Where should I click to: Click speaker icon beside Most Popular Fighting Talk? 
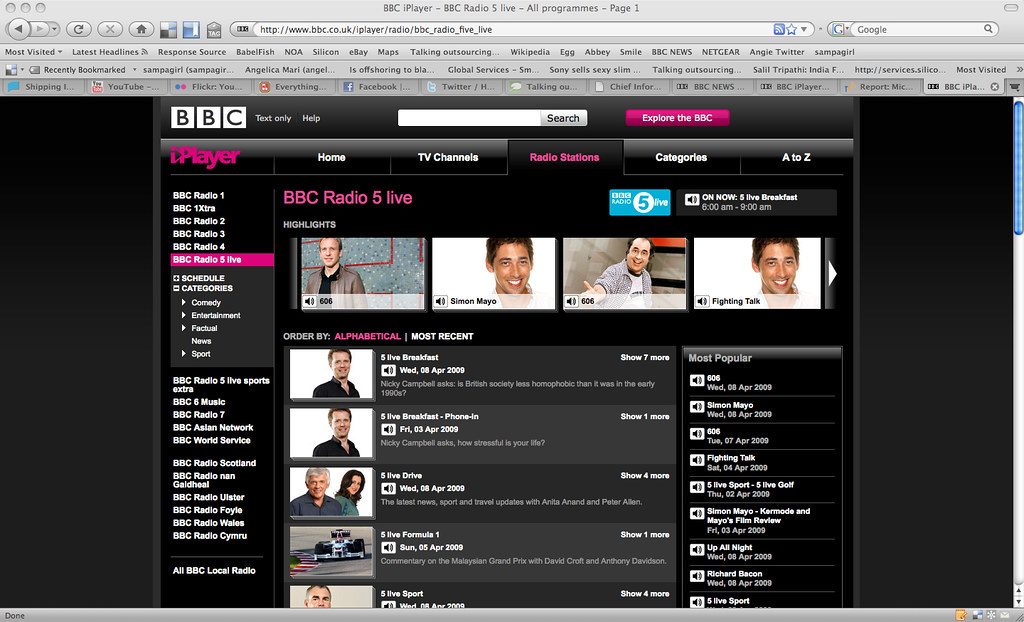[x=697, y=460]
